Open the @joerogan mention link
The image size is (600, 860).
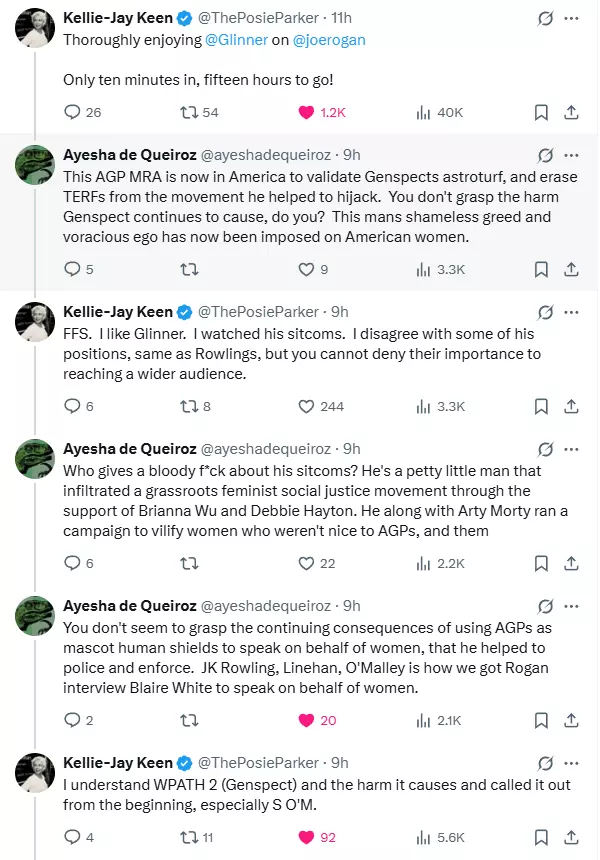(x=329, y=40)
